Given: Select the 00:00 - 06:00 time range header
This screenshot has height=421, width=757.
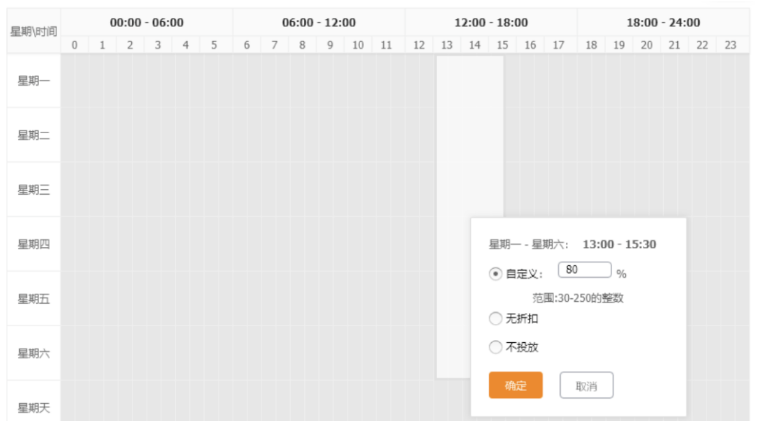Looking at the screenshot, I should click(x=147, y=22).
